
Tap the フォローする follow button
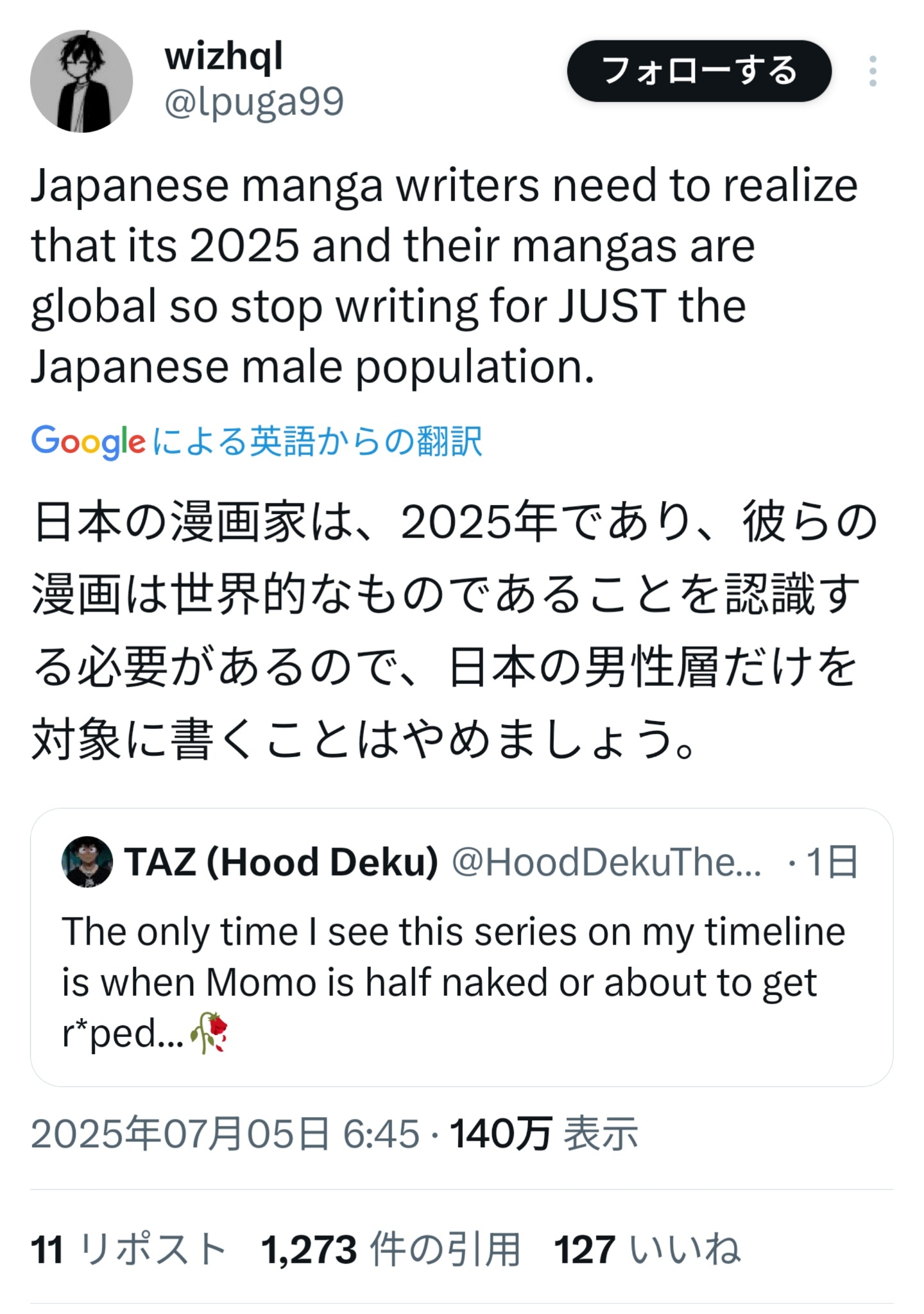pyautogui.click(x=699, y=71)
